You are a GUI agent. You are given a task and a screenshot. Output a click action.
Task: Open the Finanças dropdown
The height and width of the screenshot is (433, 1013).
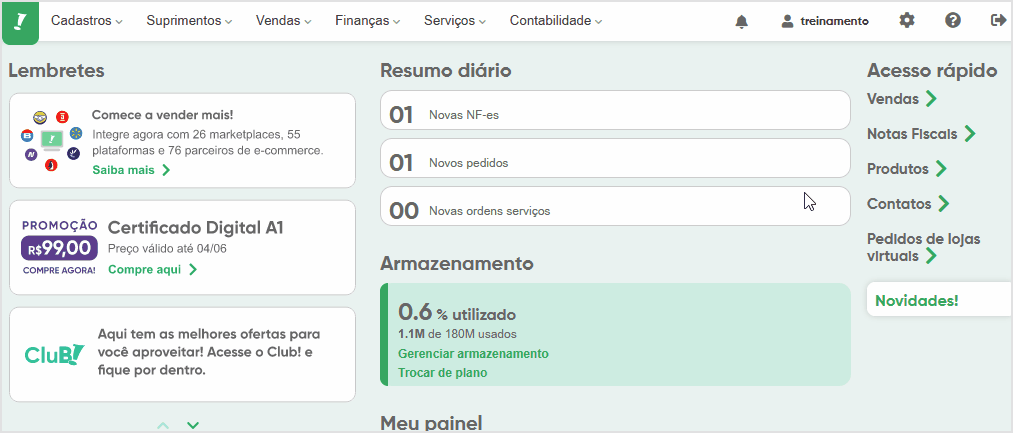[368, 21]
